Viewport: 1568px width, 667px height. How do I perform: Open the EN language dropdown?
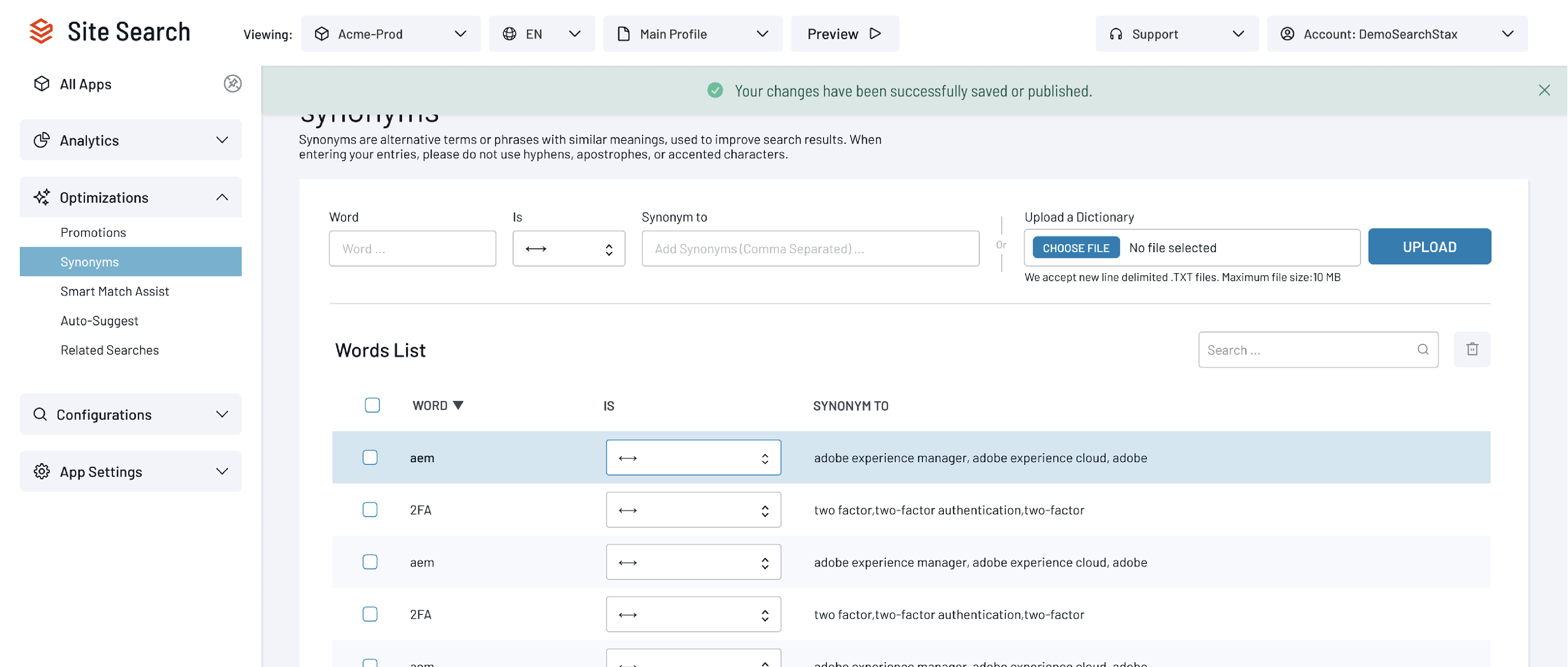tap(542, 34)
